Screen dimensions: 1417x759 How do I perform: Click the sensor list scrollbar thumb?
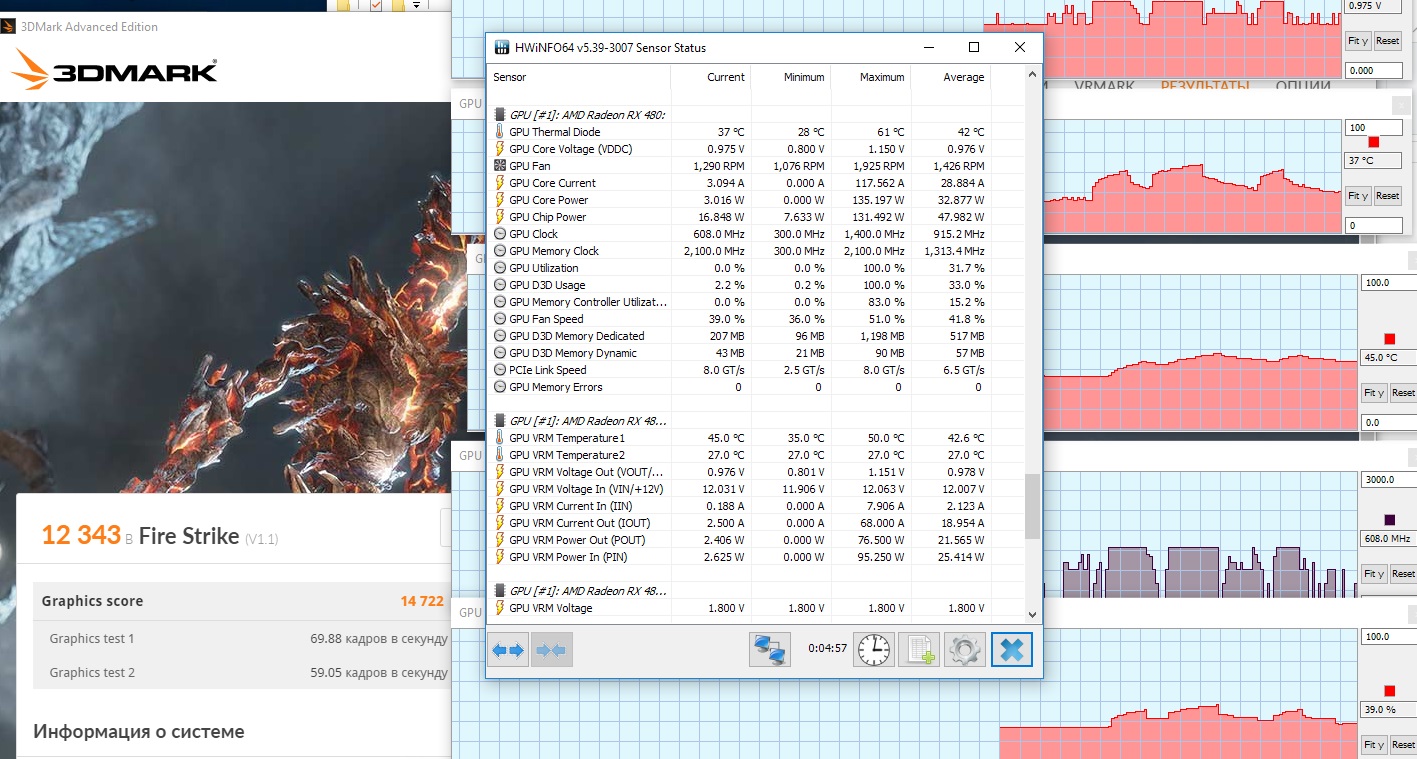pyautogui.click(x=1033, y=506)
